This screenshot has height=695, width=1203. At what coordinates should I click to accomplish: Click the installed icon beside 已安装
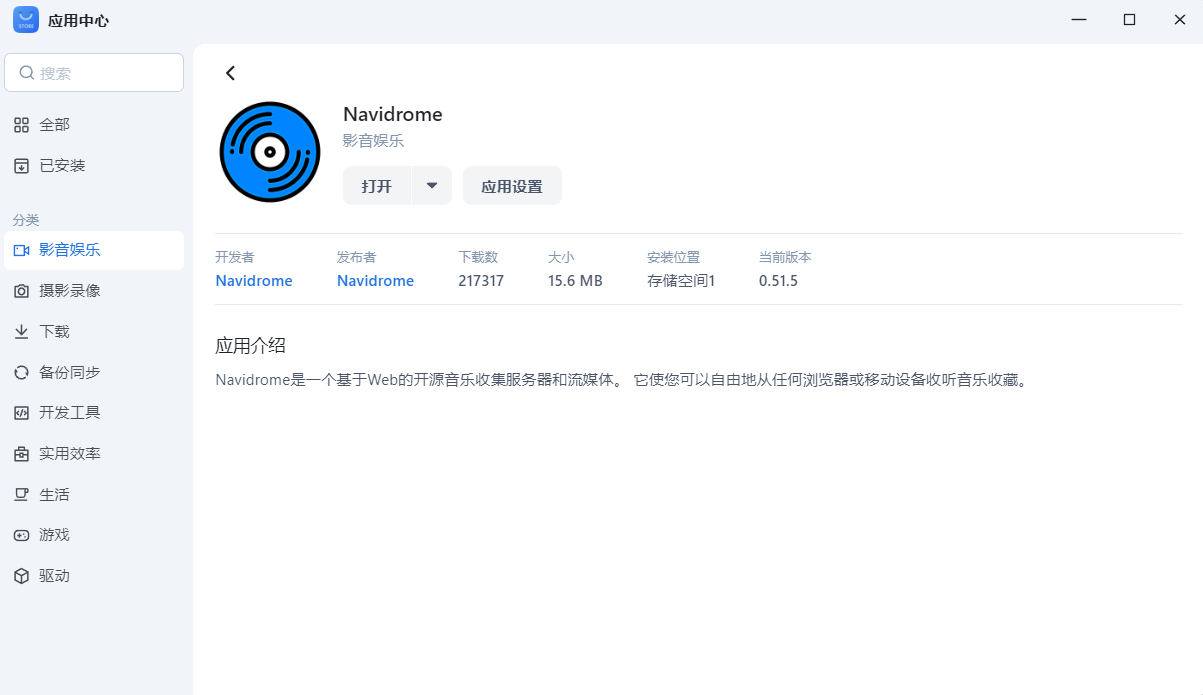click(21, 166)
